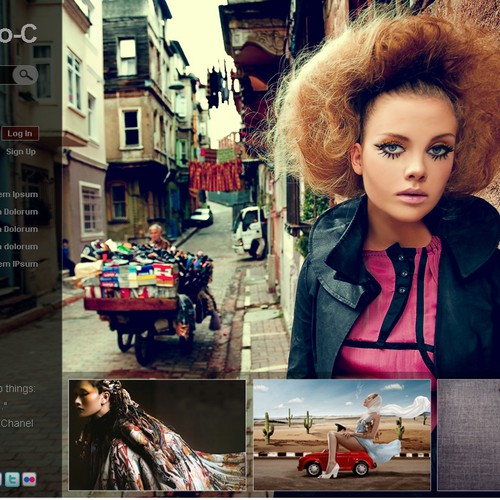Open thumbnail of woman in patterned shawl
Screen dimensions: 500x500
(157, 435)
